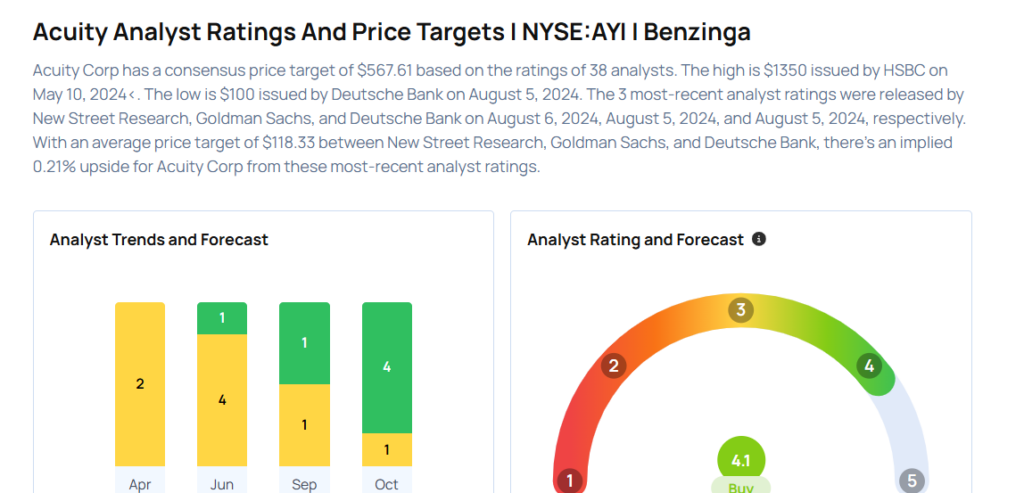Click the Buy rating label
Screen dimensions: 1024x493
coord(741,487)
